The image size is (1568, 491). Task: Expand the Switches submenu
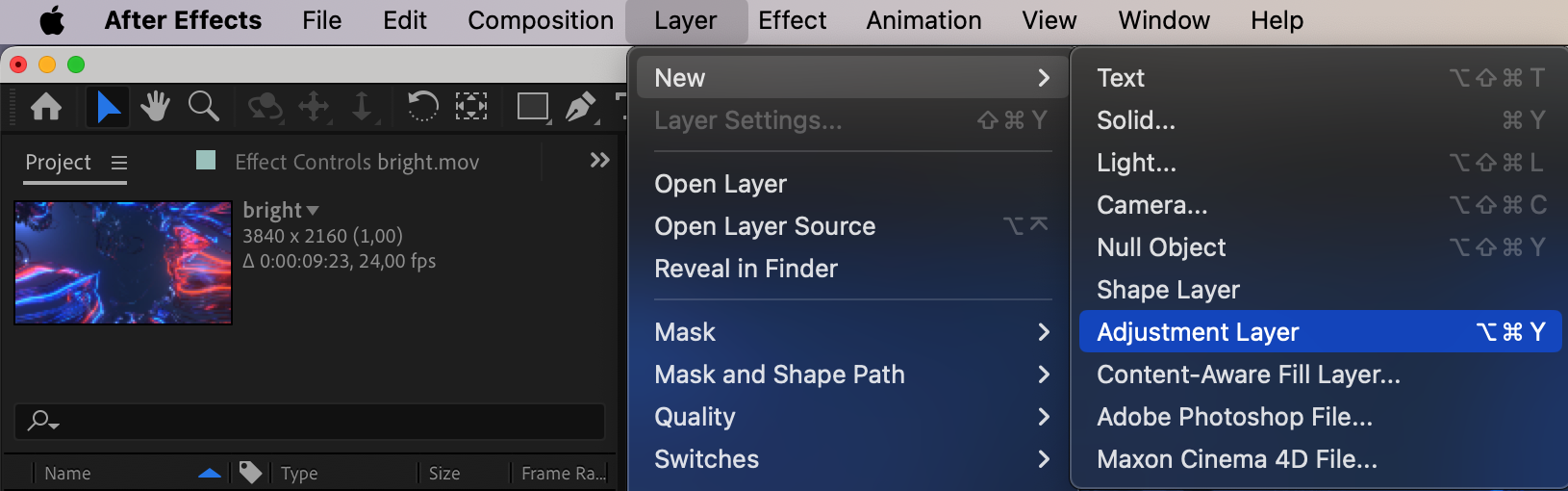[849, 459]
